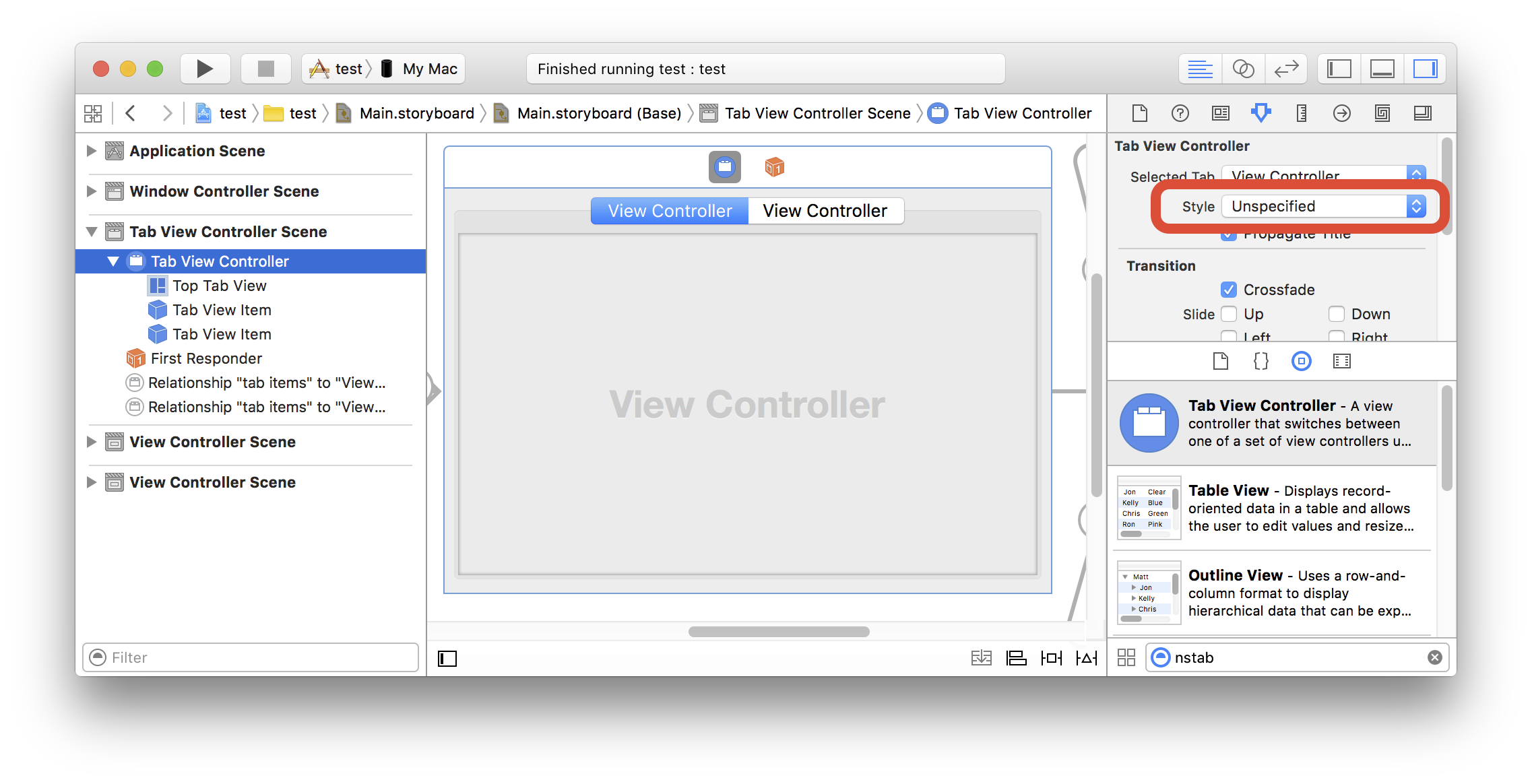Select the Tab View Controller icon in canvas
The image size is (1532, 784).
point(725,166)
